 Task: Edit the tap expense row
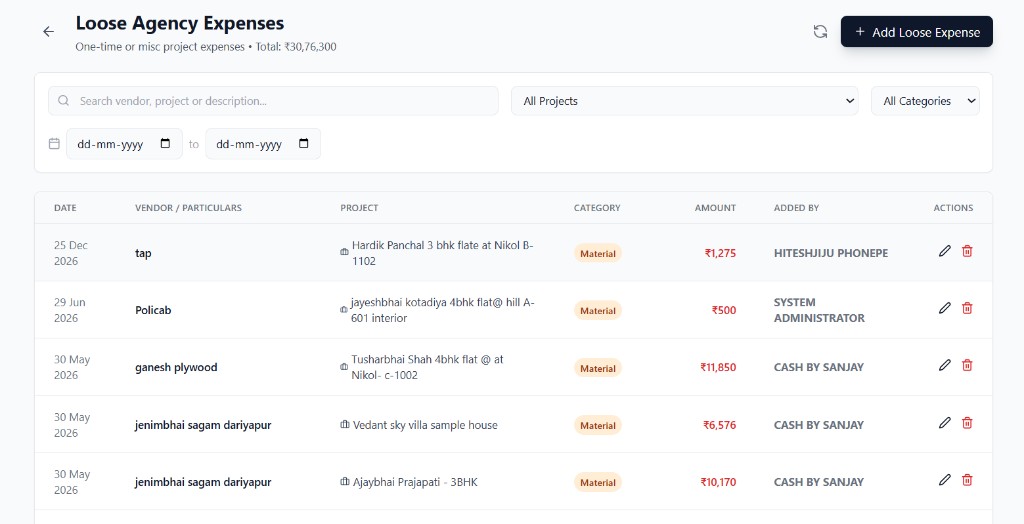coord(944,251)
